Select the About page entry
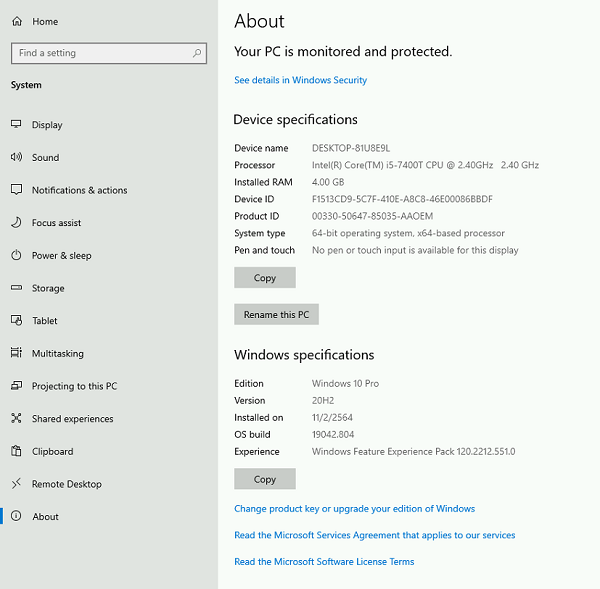Screen dimensions: 600x589 coord(45,517)
